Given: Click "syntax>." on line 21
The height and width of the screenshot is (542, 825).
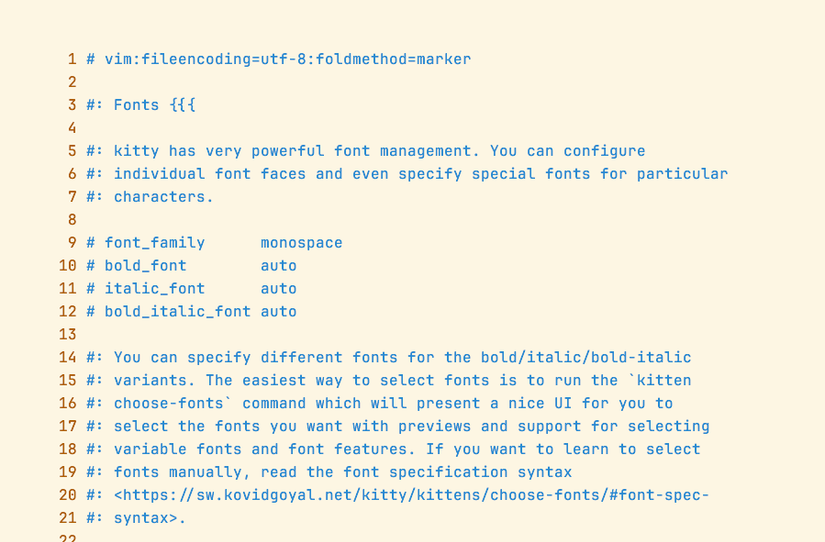Looking at the screenshot, I should [149, 519].
